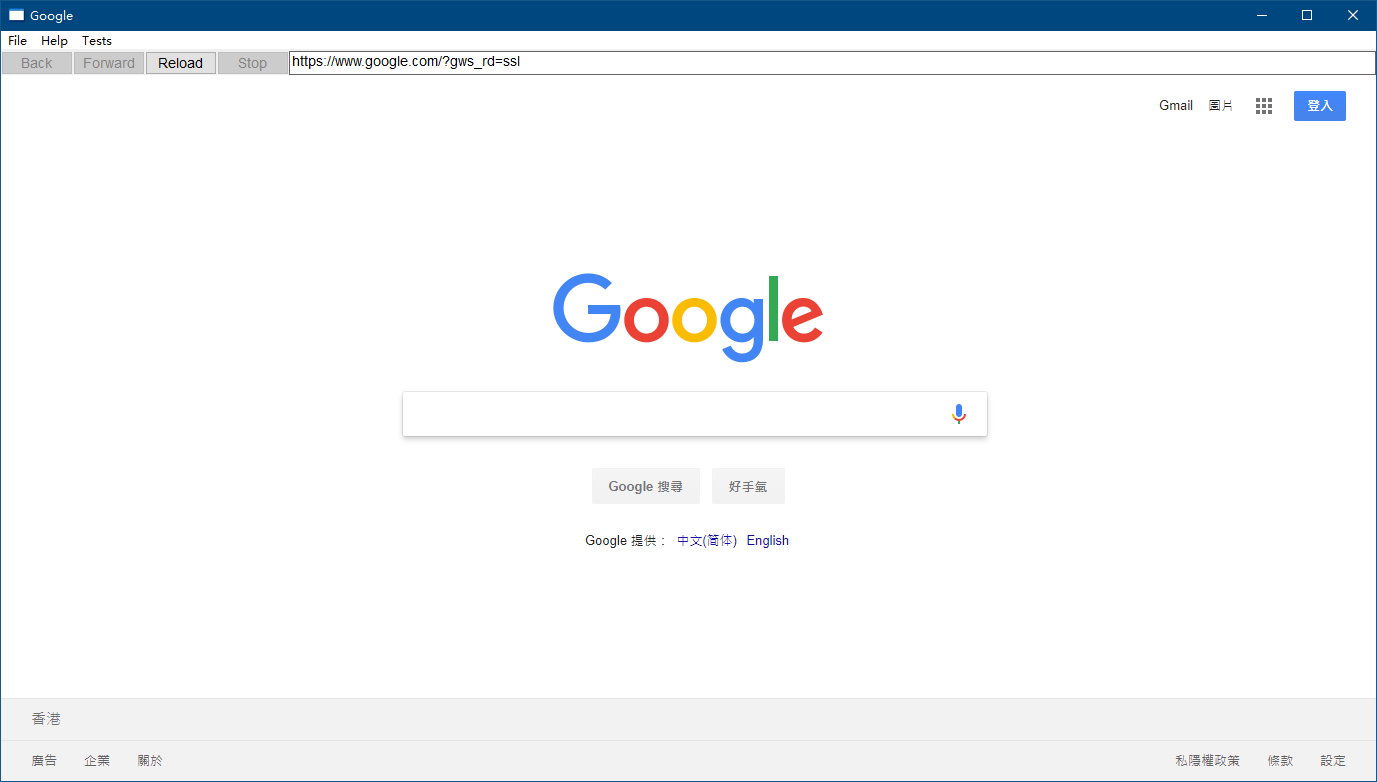1377x782 pixels.
Task: Start voice search with microphone icon
Action: tap(959, 414)
